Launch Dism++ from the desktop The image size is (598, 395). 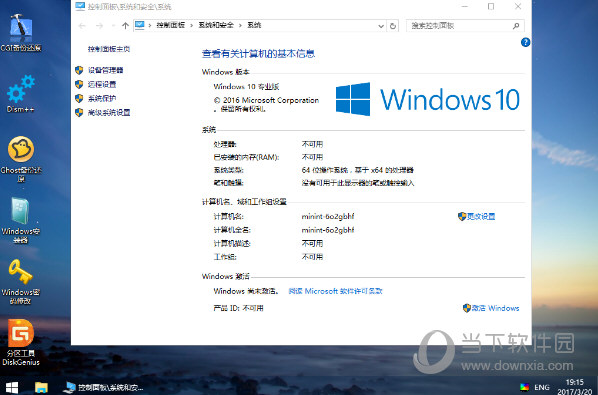21,94
